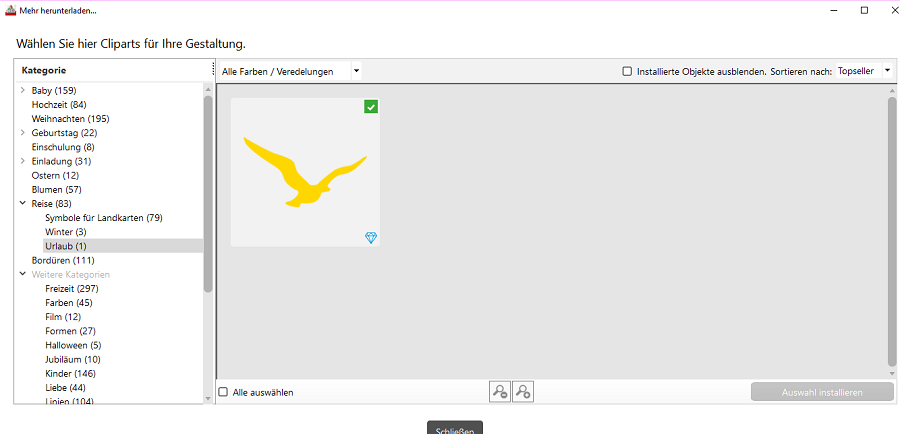Click the zoom in magnifier icon
900x434 pixels.
[x=523, y=392]
